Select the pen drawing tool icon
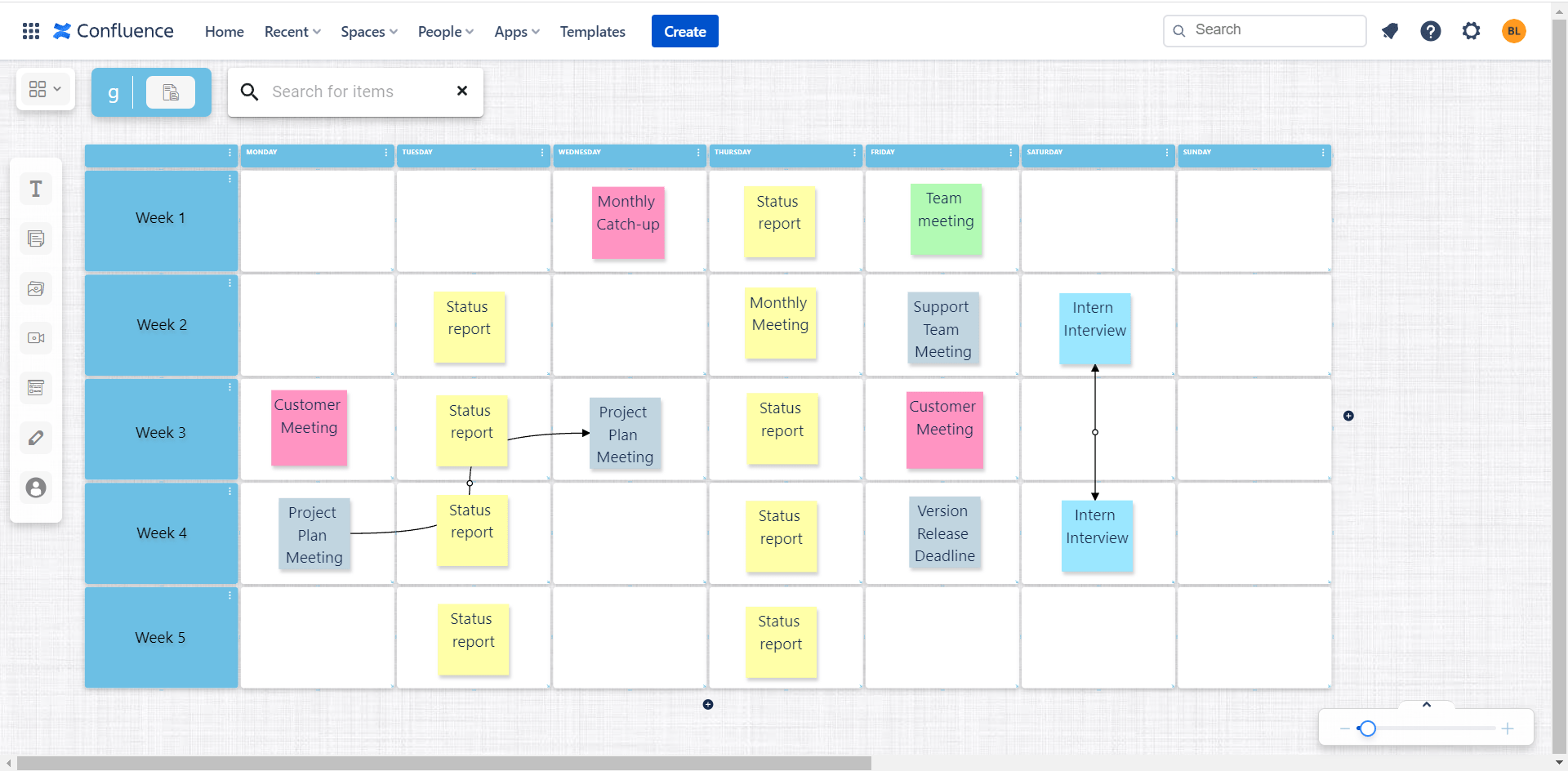 [x=36, y=438]
